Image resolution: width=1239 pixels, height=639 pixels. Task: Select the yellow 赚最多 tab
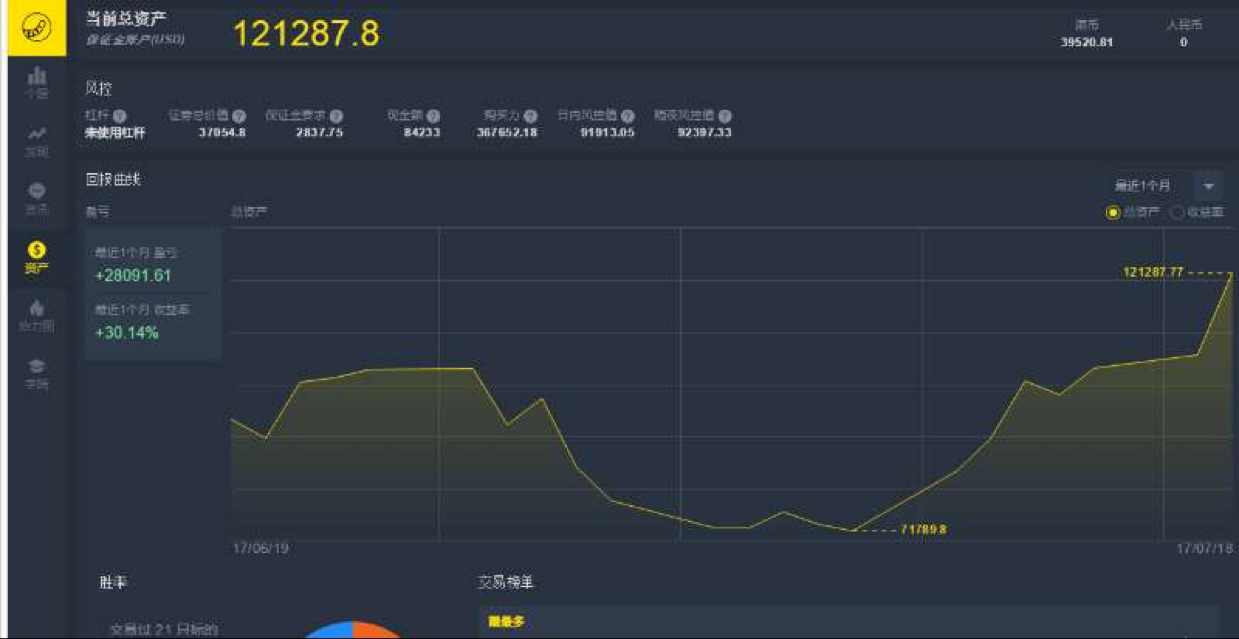tap(506, 622)
